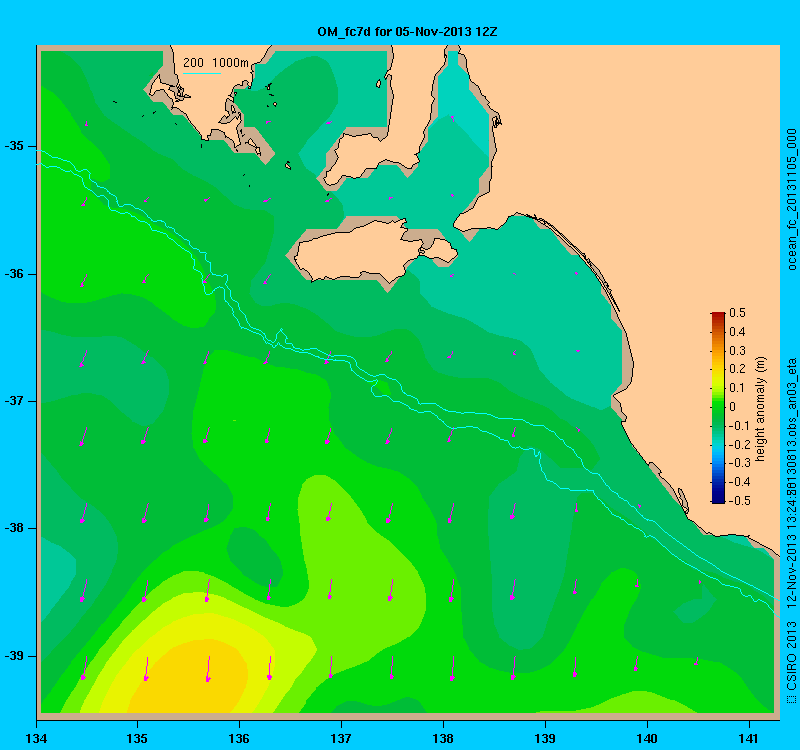
Task: Click the latitude label -36
Action: point(14,274)
